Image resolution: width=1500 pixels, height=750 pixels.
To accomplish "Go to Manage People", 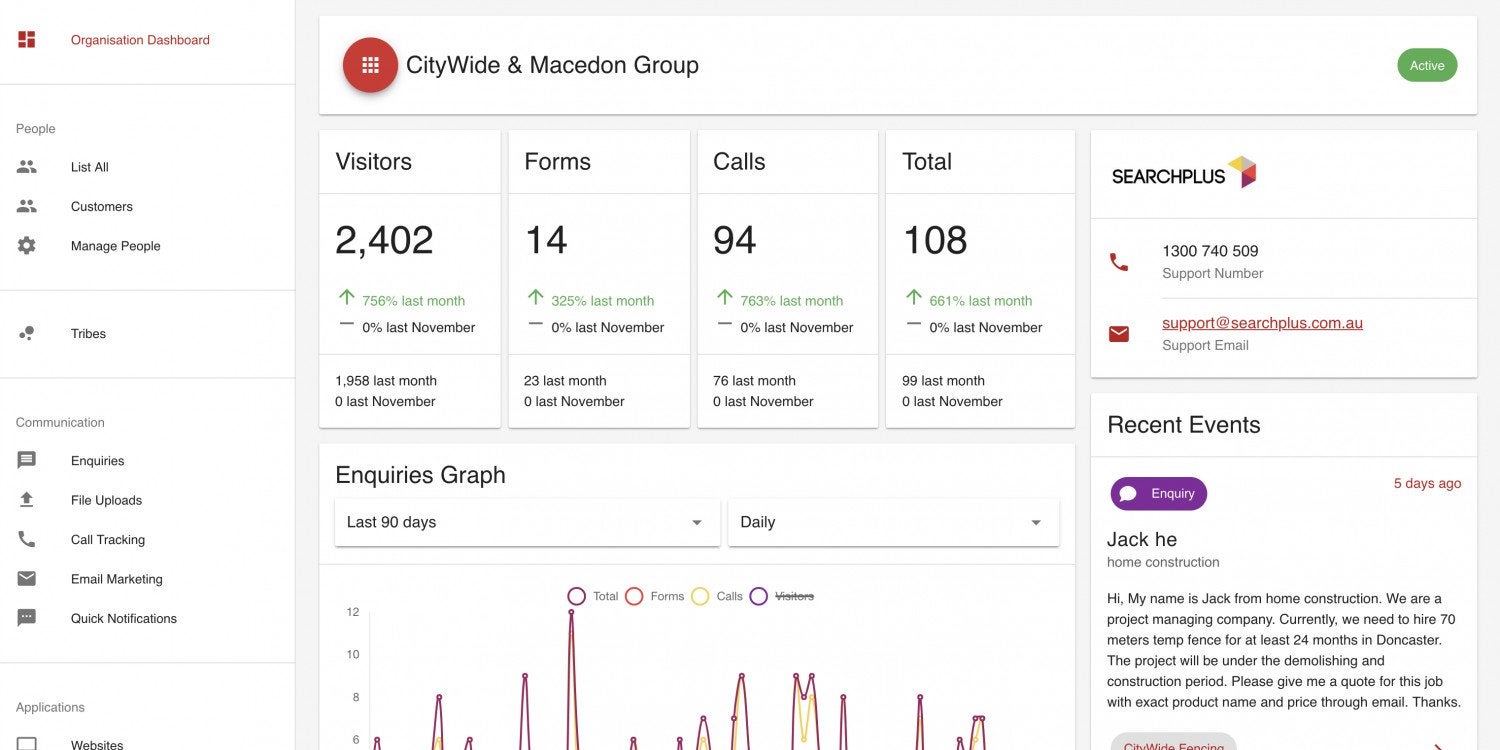I will pos(115,246).
